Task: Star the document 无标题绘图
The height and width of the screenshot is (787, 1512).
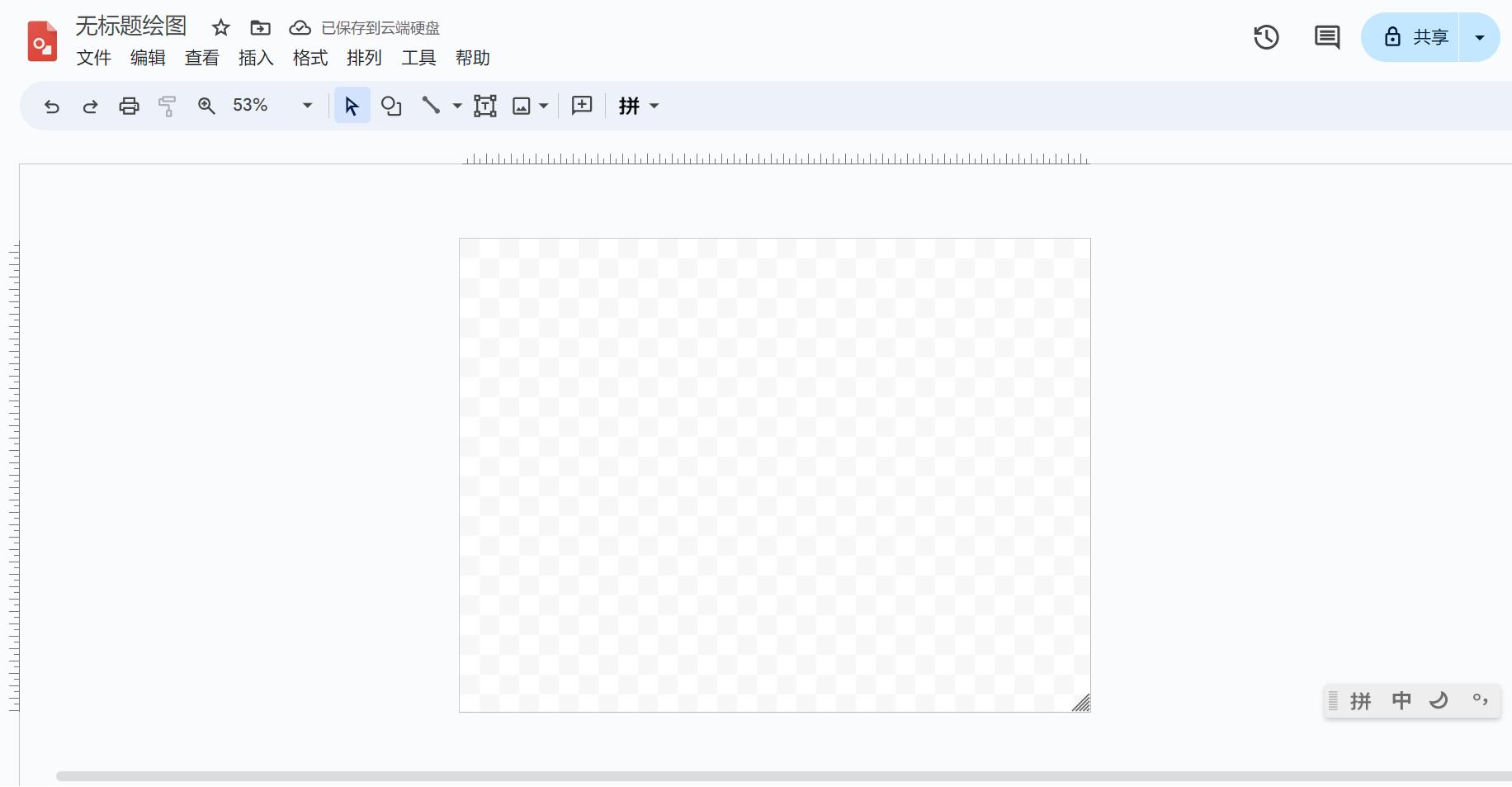Action: (220, 28)
